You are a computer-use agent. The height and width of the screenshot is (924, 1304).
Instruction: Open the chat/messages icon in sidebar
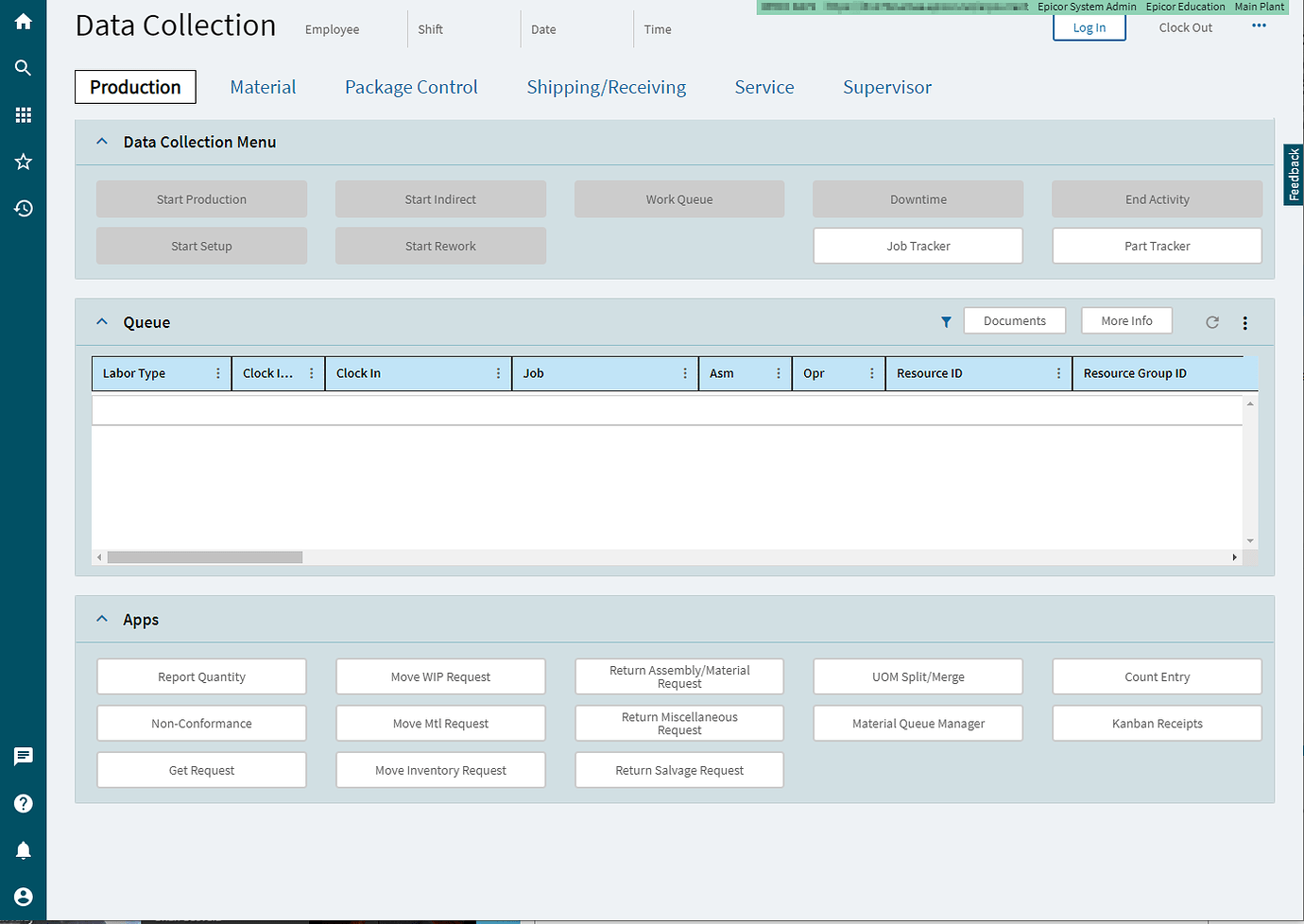pyautogui.click(x=23, y=756)
